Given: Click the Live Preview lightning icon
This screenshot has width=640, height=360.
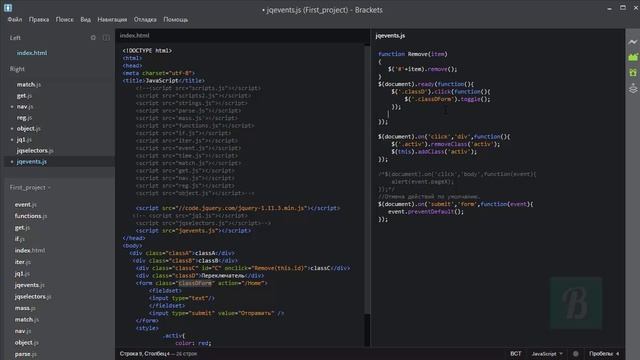Looking at the screenshot, I should (x=633, y=42).
